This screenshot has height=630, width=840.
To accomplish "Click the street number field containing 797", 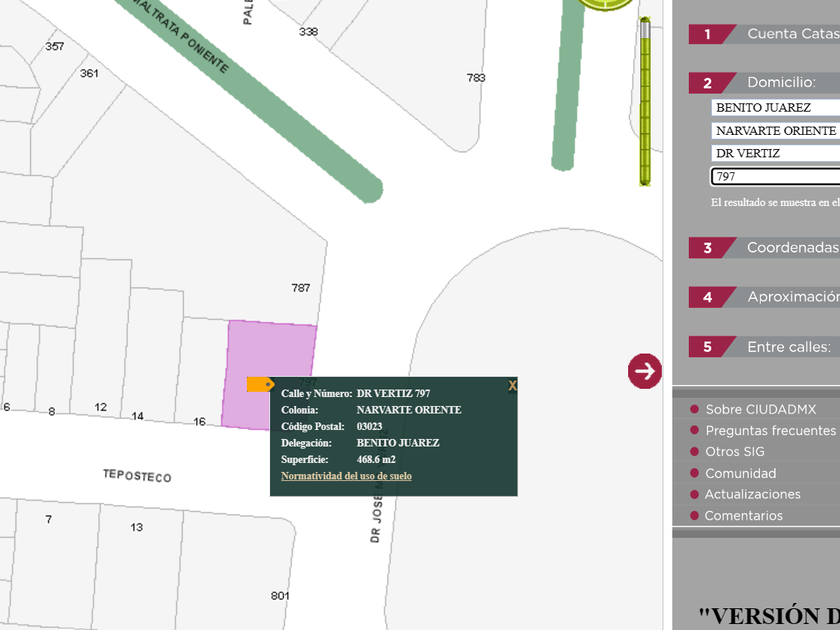I will point(775,177).
